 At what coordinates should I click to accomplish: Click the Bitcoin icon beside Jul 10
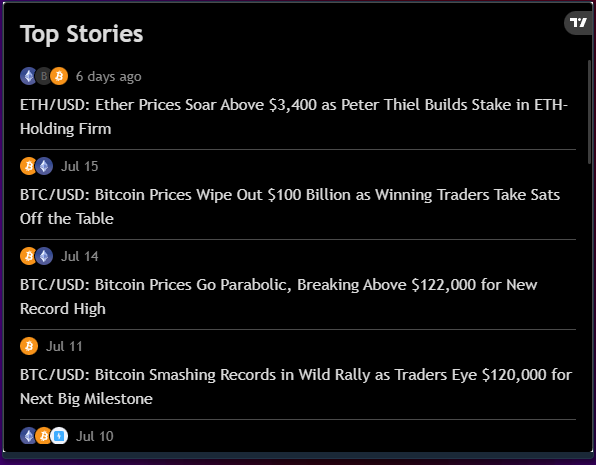click(44, 436)
